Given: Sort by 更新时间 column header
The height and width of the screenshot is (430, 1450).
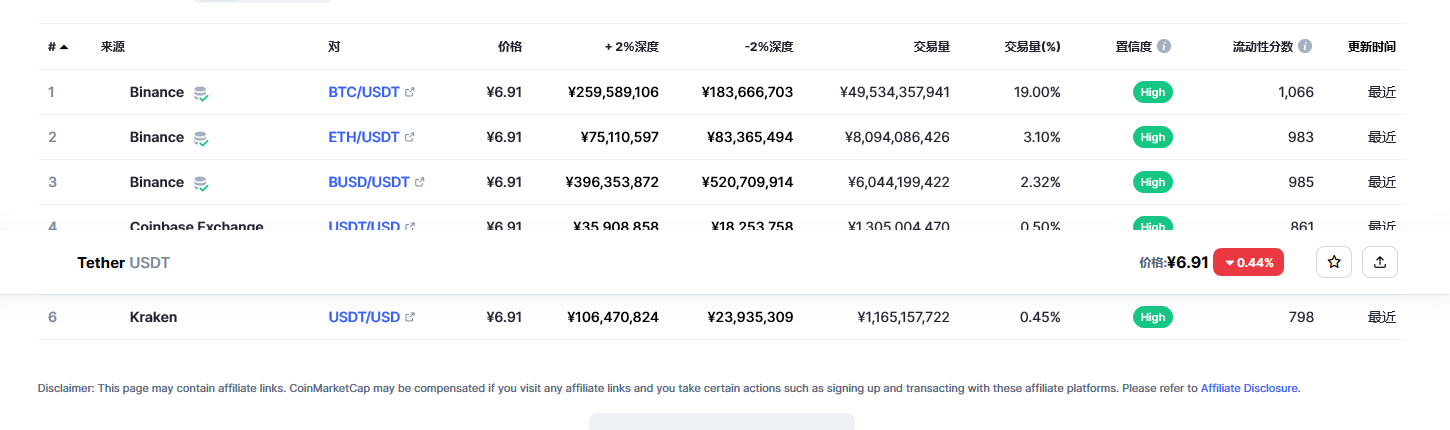Looking at the screenshot, I should 1371,46.
